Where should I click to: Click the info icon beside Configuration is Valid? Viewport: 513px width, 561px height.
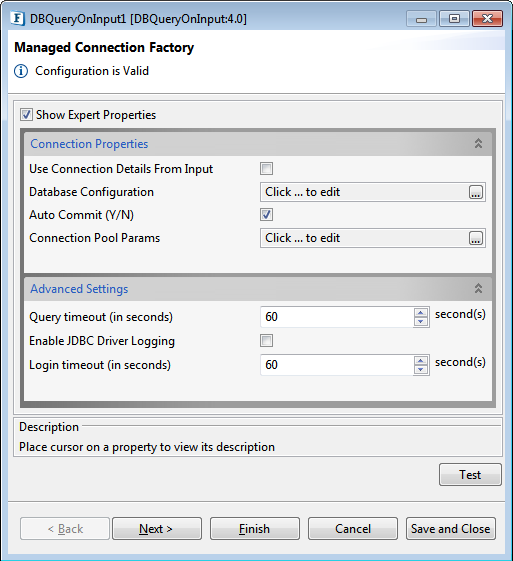(x=21, y=71)
